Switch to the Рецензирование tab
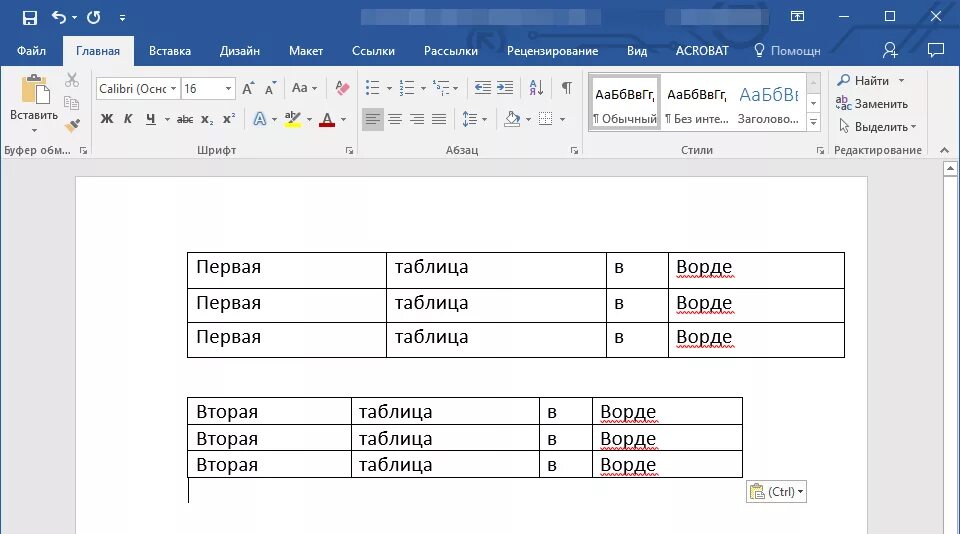The image size is (960, 534). pos(552,51)
